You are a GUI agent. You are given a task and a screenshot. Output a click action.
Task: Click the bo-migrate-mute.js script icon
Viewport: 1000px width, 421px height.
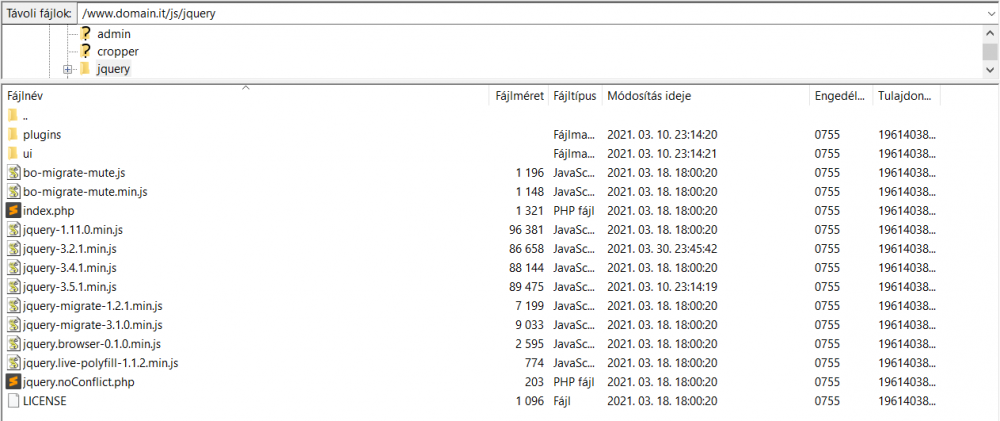tap(13, 172)
